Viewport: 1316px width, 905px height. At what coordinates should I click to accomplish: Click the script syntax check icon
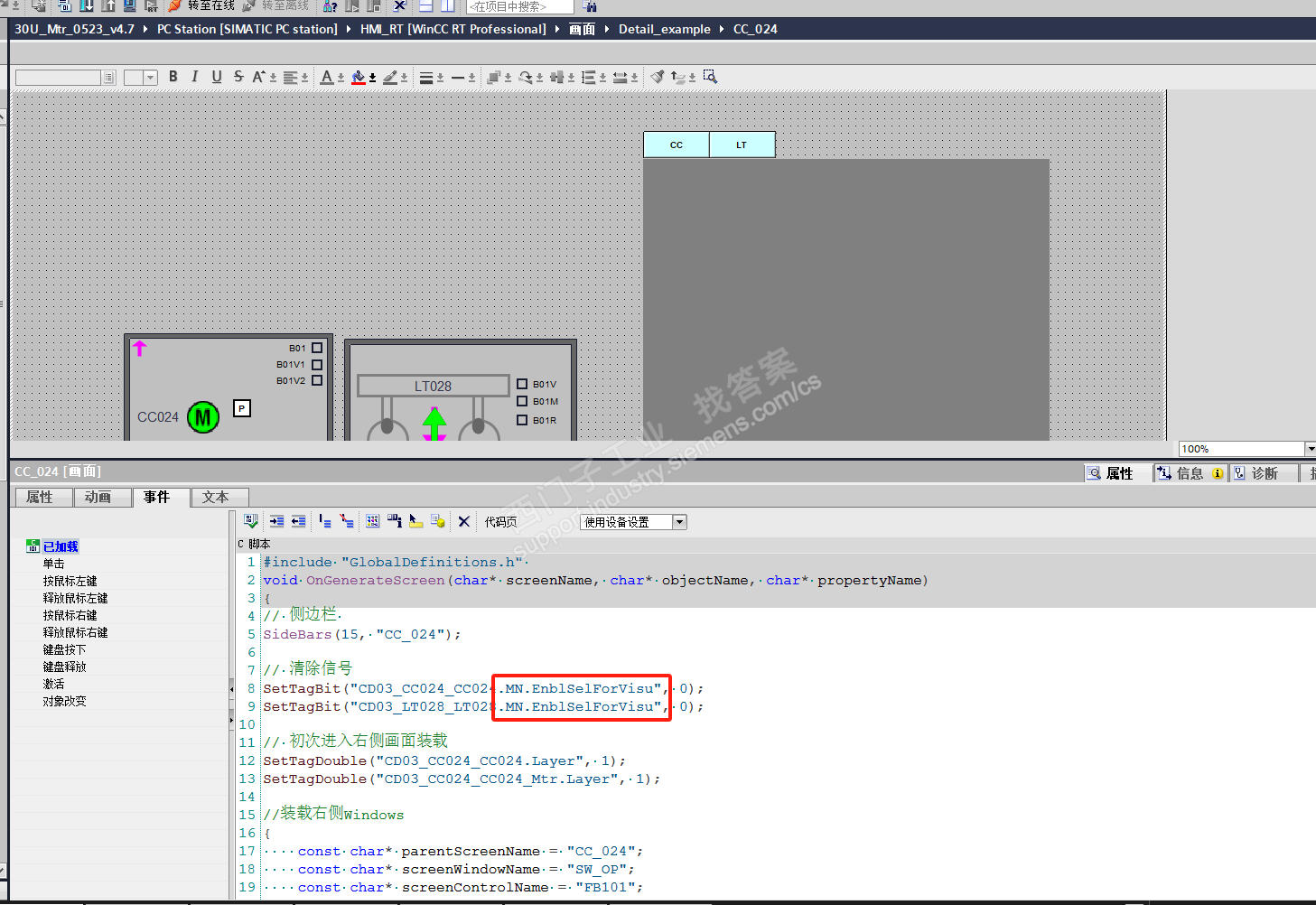[x=251, y=521]
